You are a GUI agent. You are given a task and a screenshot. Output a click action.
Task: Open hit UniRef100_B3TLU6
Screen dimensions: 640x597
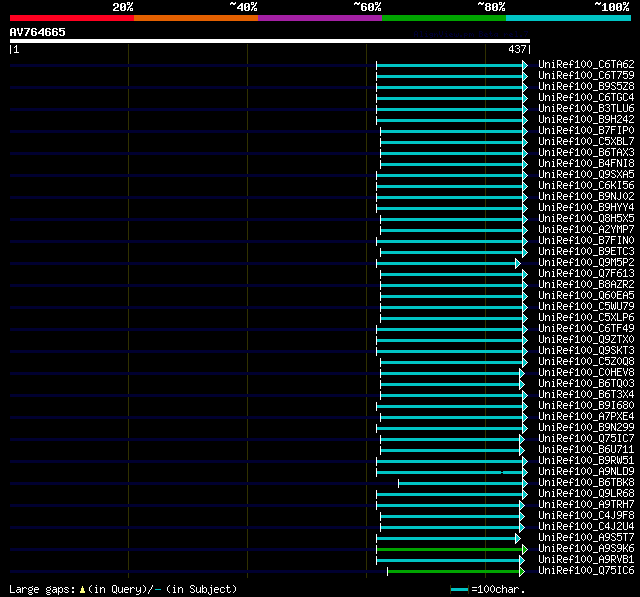(x=586, y=109)
